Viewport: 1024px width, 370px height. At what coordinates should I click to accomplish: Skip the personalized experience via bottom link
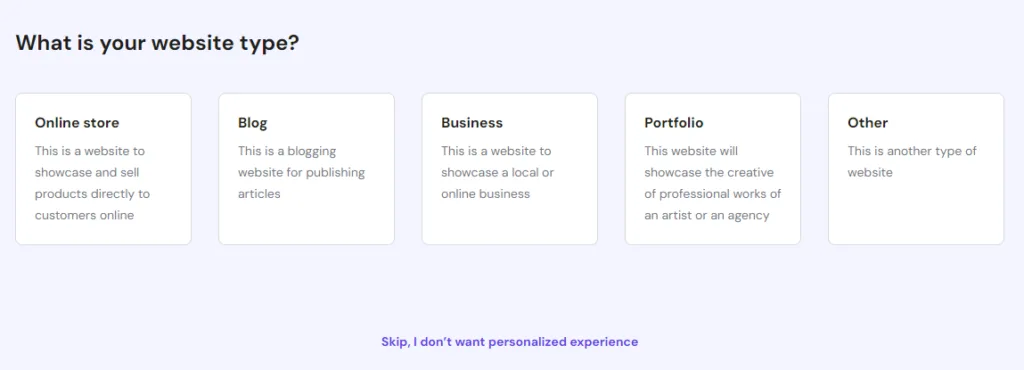[x=509, y=341]
